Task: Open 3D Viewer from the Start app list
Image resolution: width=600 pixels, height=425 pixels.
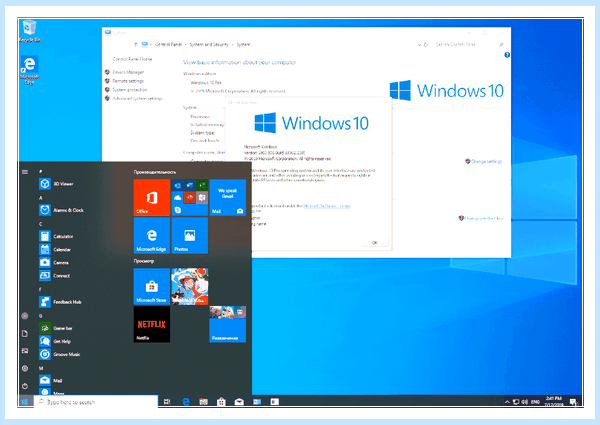Action: click(56, 184)
